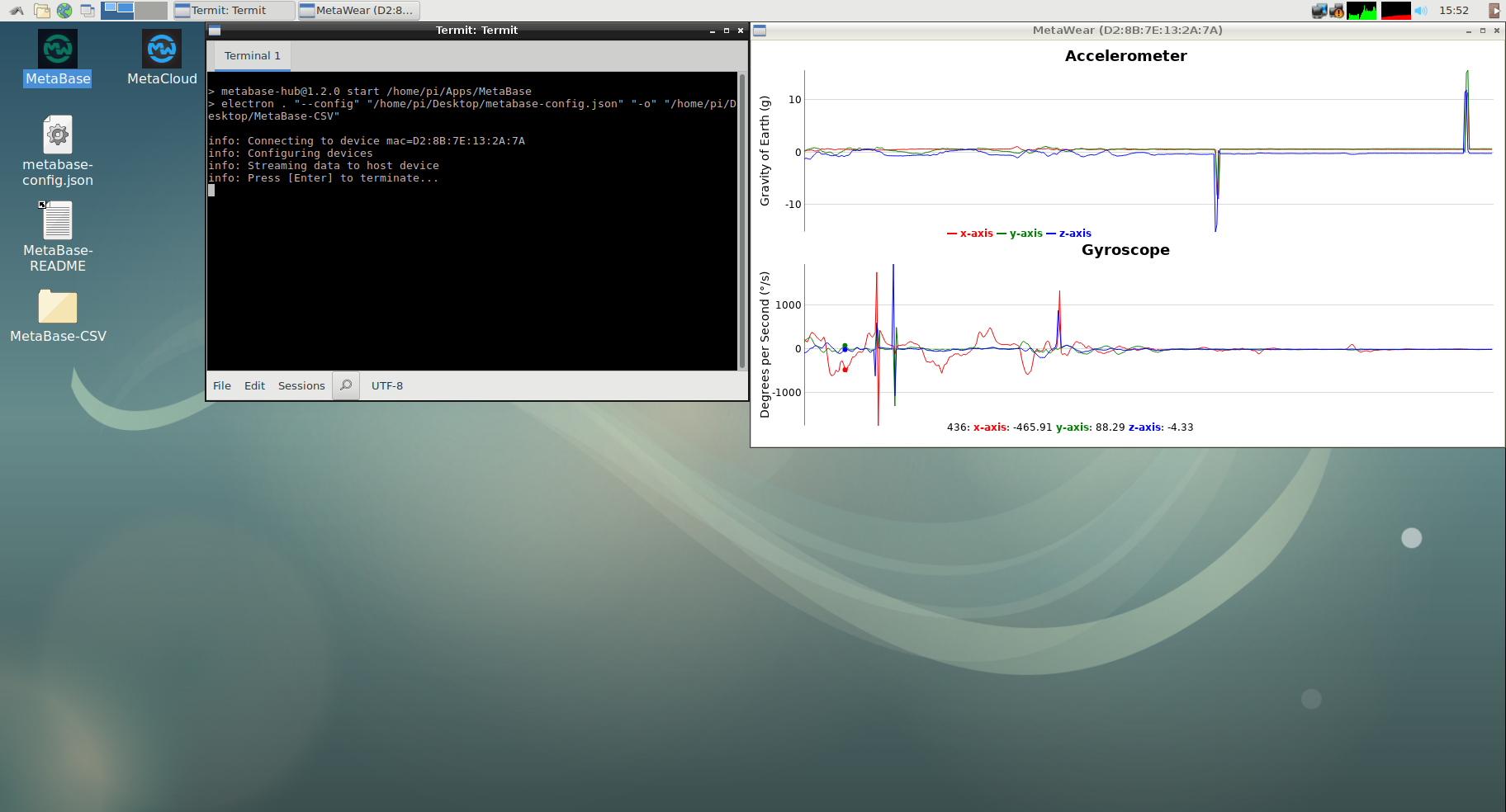This screenshot has height=812, width=1506.
Task: Launch the web browser globe icon in the panel
Action: (64, 11)
